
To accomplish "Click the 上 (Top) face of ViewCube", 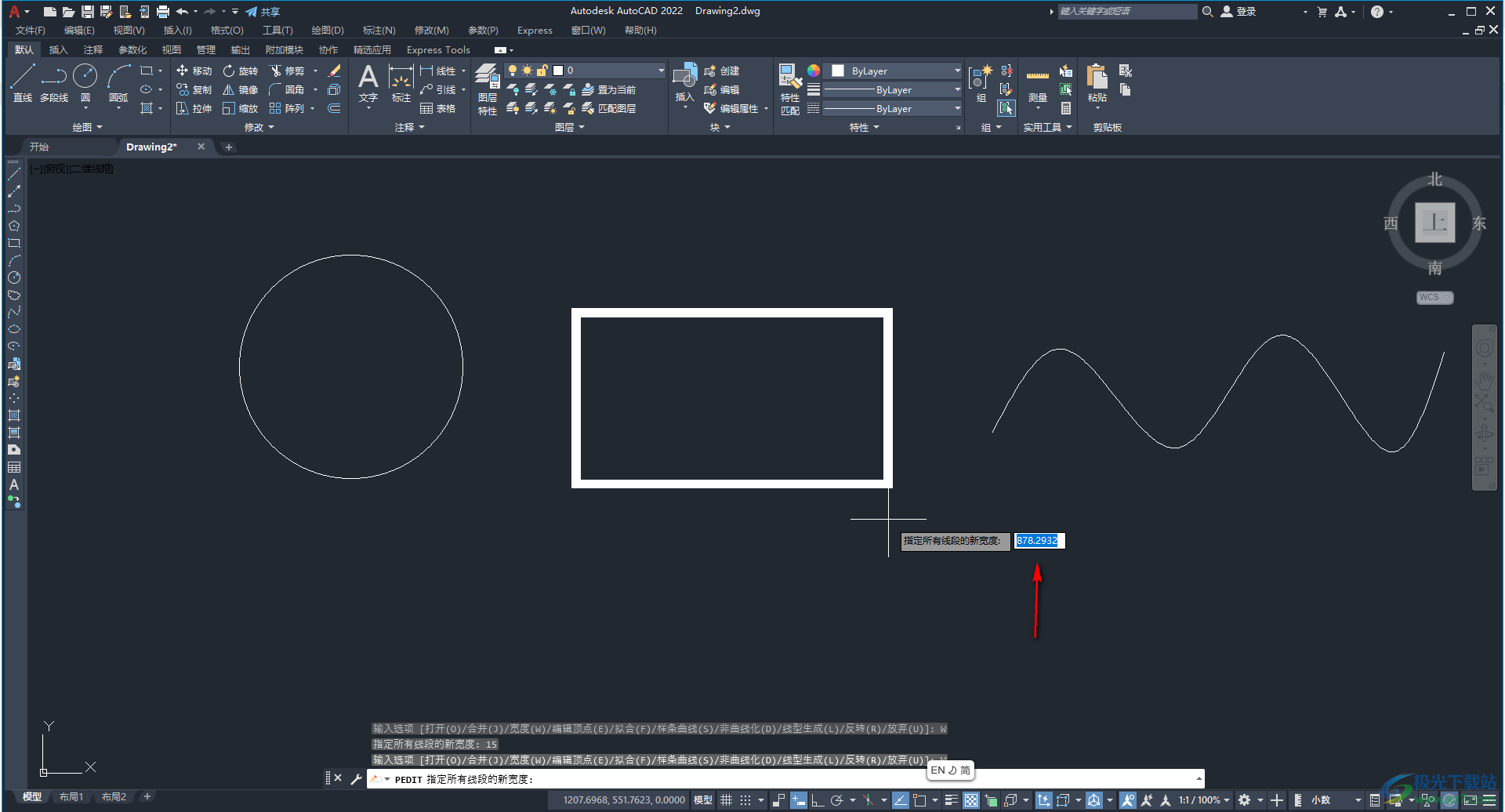I will pos(1435,223).
